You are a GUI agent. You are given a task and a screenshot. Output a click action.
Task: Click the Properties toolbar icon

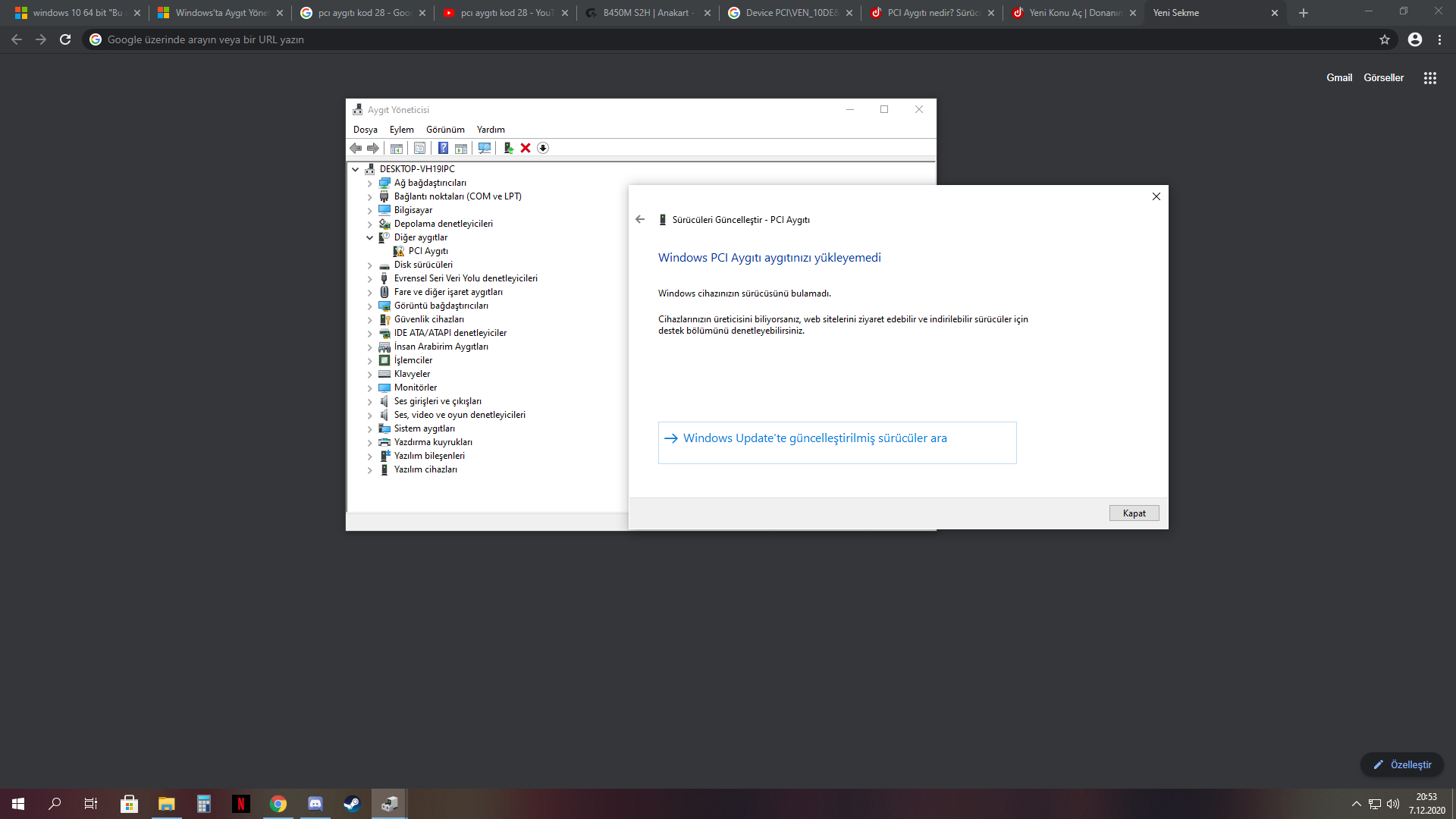point(419,148)
